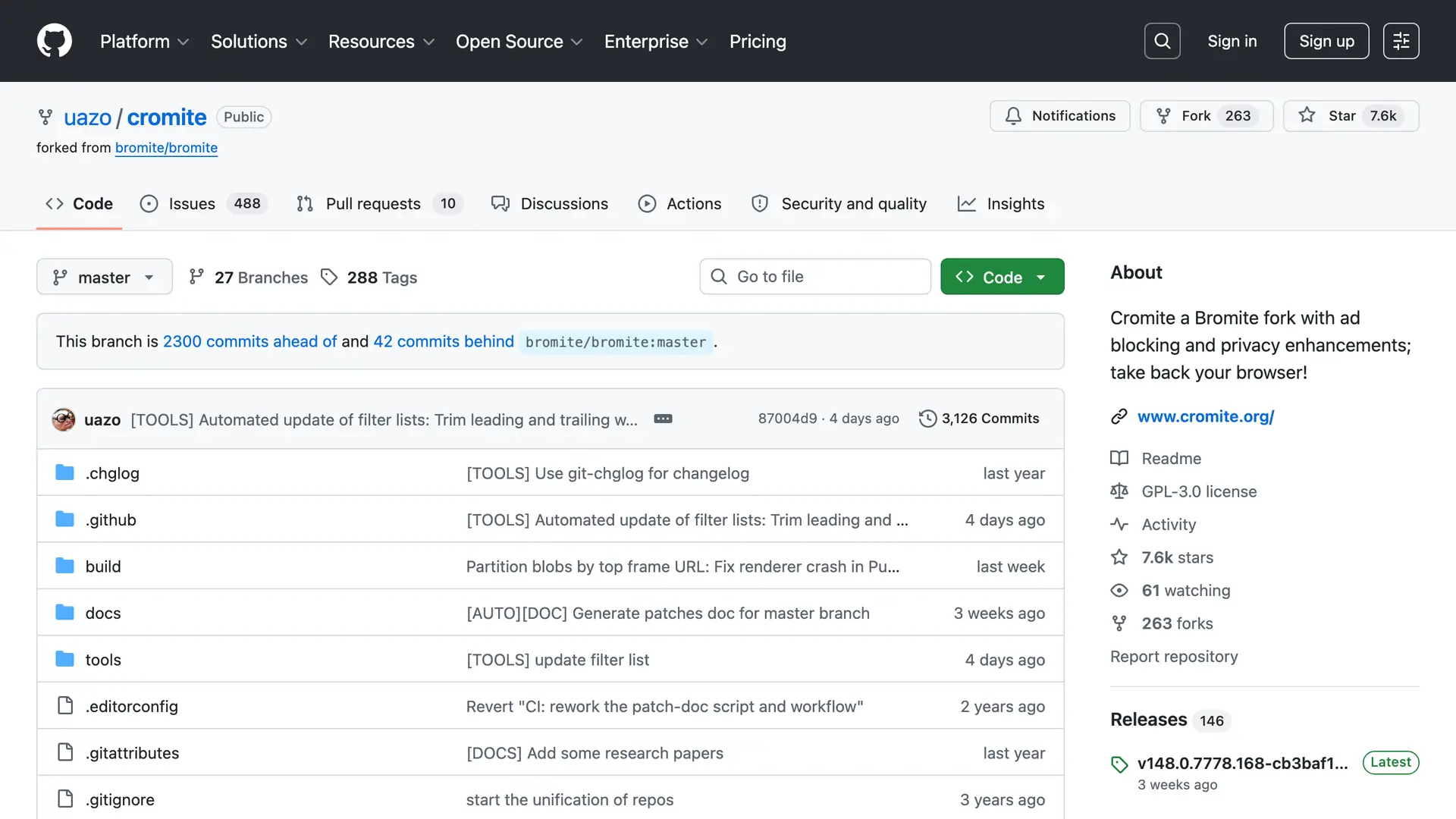Image resolution: width=1456 pixels, height=819 pixels.
Task: Fork the cromite repository
Action: tap(1206, 116)
